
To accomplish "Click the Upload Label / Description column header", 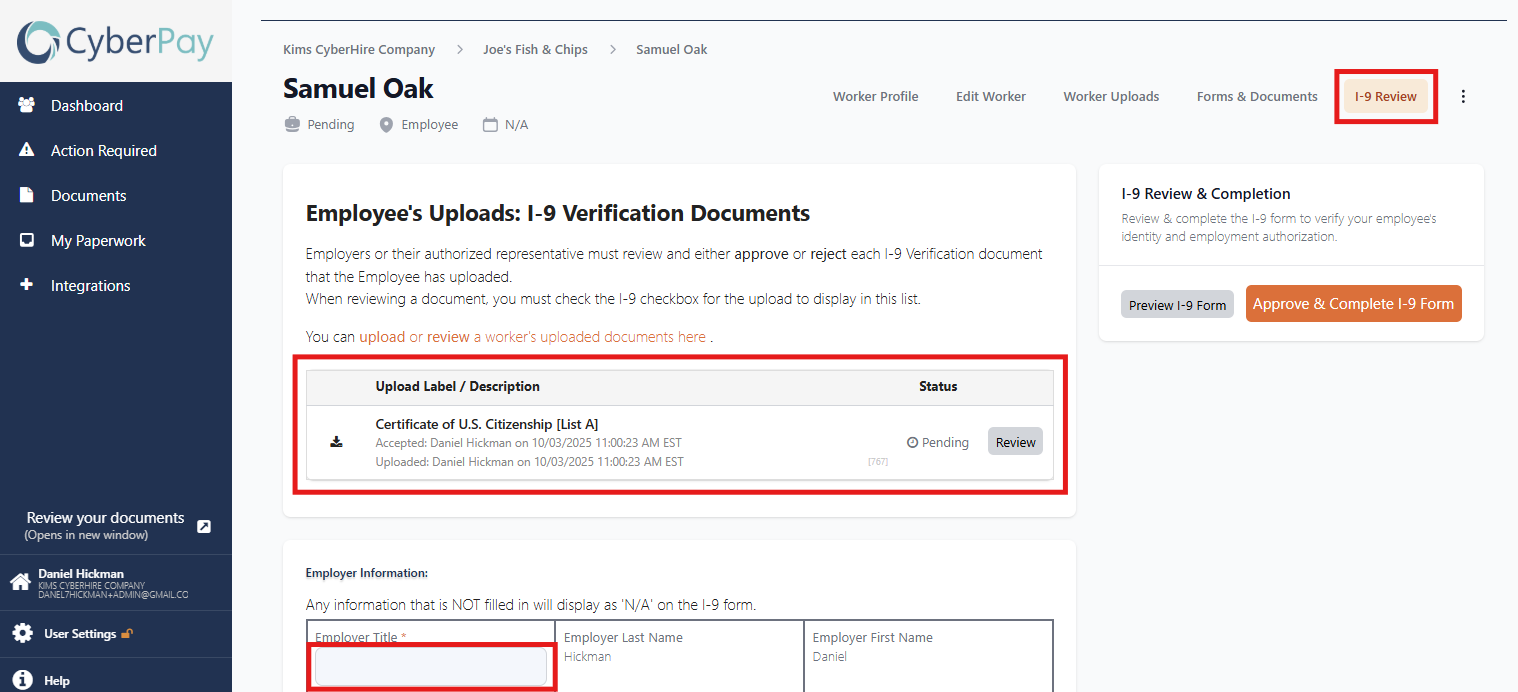I will [x=457, y=386].
